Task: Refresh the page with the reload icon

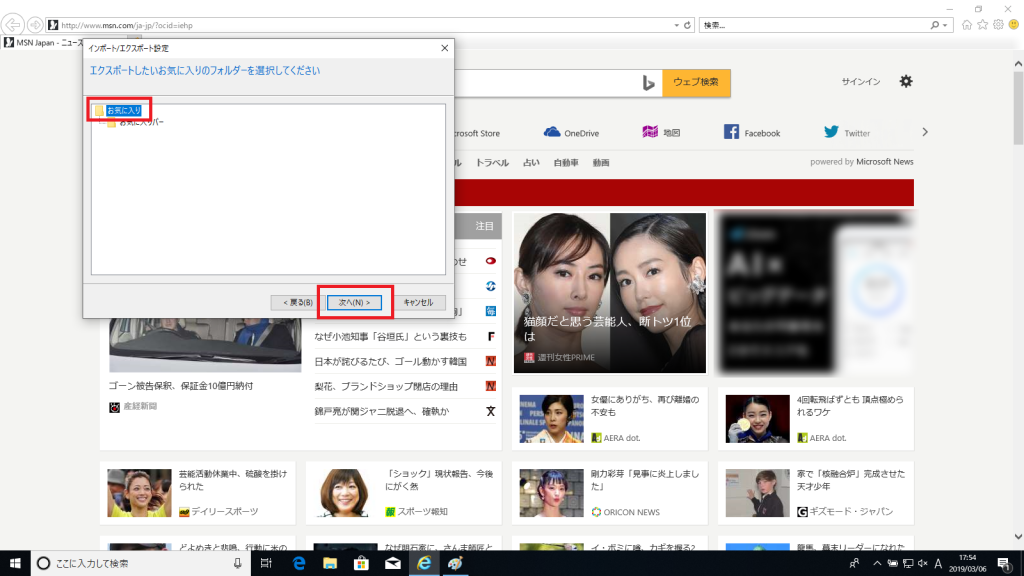Action: (x=688, y=26)
